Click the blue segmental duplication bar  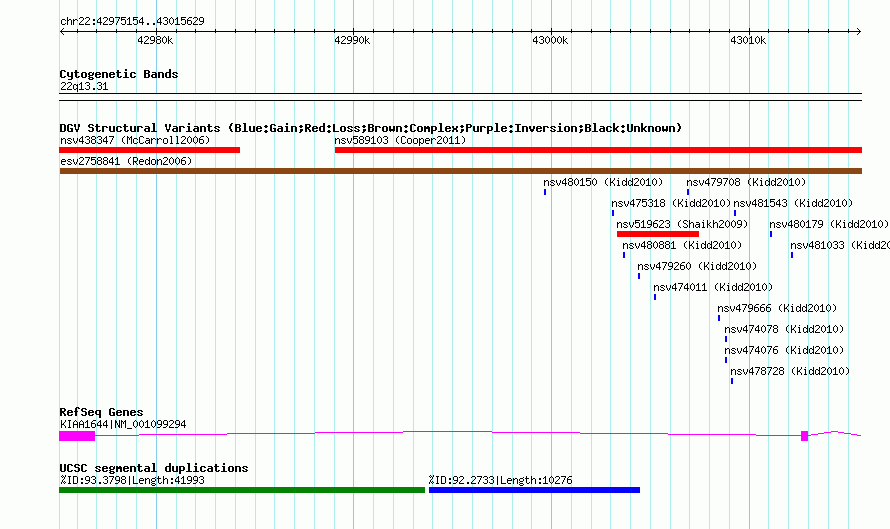tap(535, 490)
